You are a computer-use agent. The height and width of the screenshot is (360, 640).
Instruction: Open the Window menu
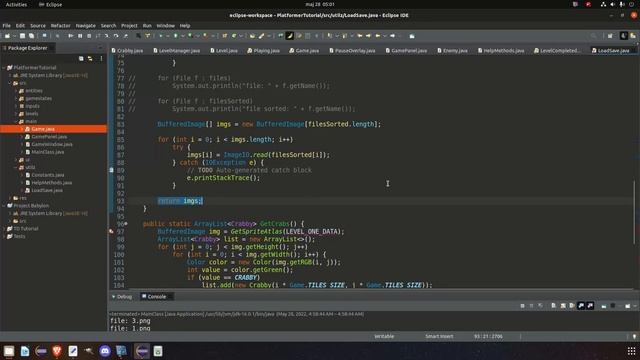[165, 25]
